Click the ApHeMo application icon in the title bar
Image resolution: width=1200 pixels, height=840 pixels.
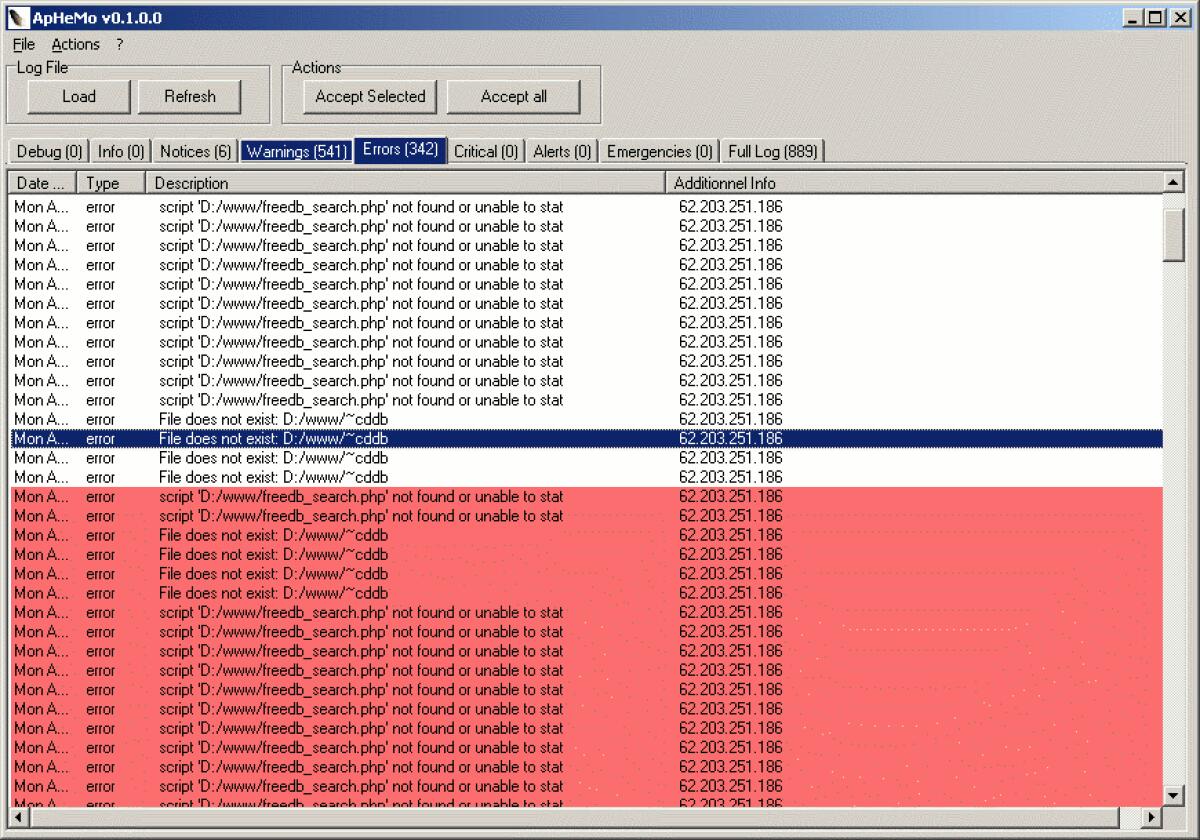(17, 17)
